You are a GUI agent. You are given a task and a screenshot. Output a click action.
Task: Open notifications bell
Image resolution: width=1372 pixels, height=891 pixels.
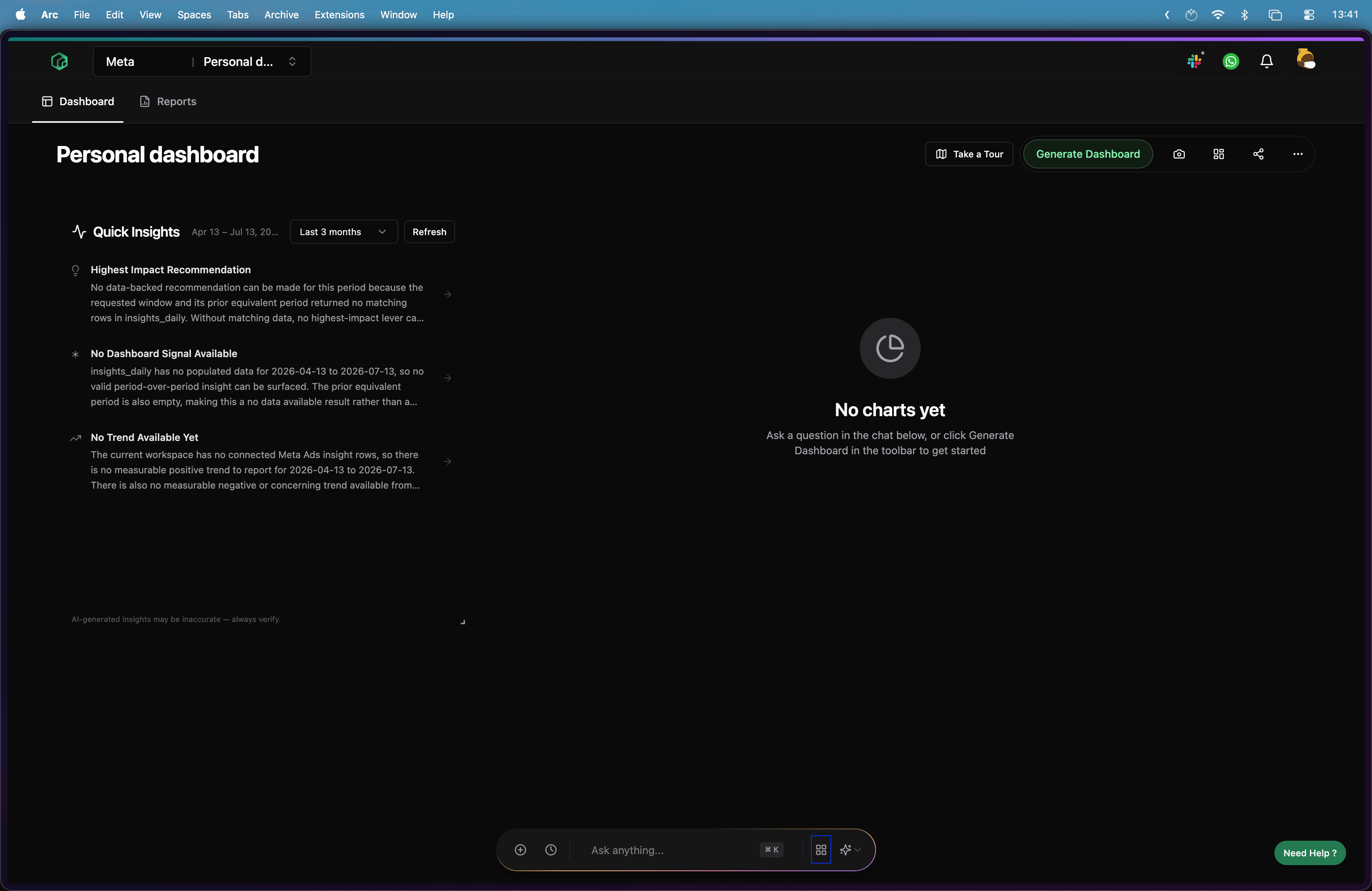pyautogui.click(x=1266, y=61)
